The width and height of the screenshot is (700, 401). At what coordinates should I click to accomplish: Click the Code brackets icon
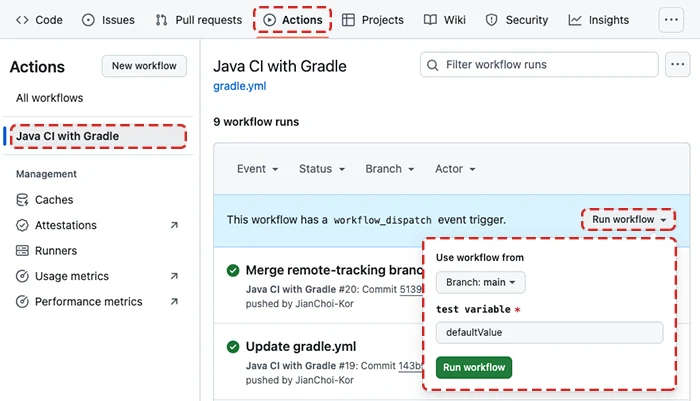click(x=22, y=20)
